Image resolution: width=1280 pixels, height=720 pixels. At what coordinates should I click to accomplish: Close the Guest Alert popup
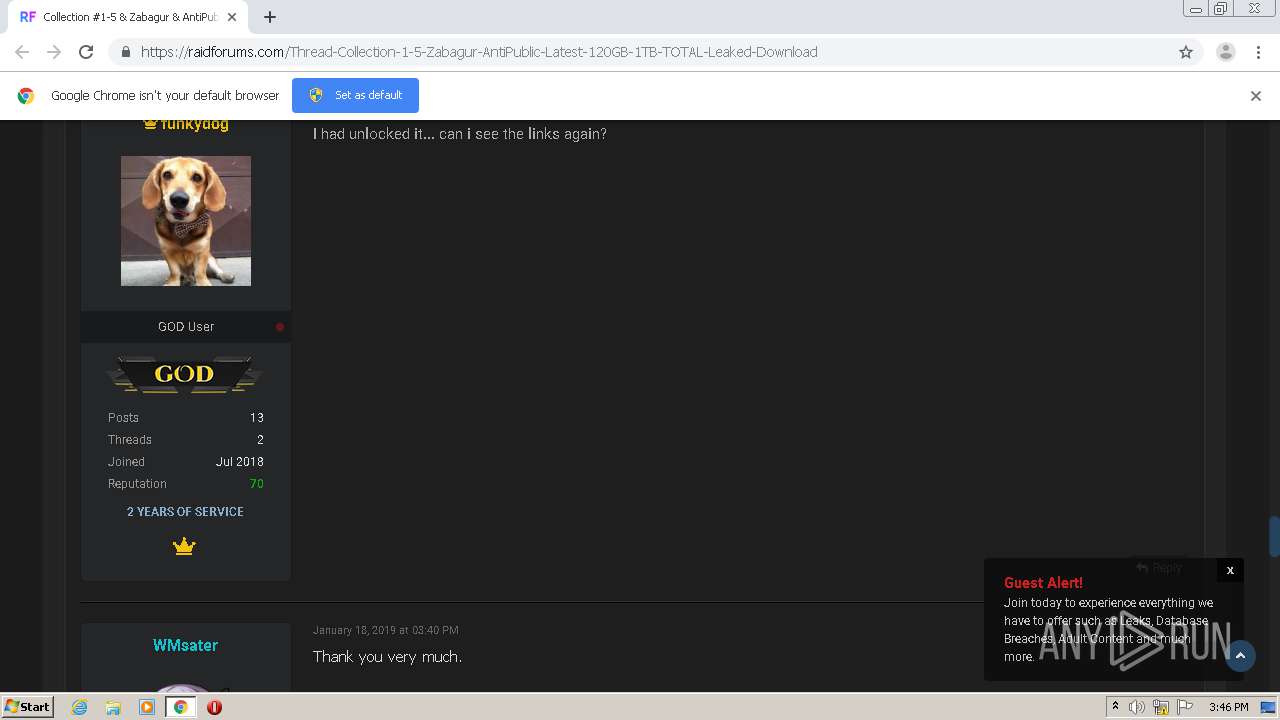[x=1230, y=570]
